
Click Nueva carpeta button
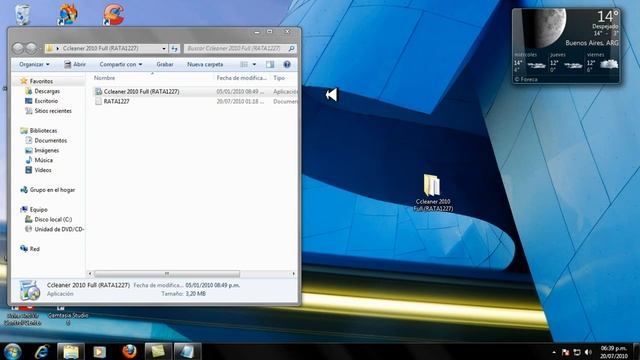[205, 64]
